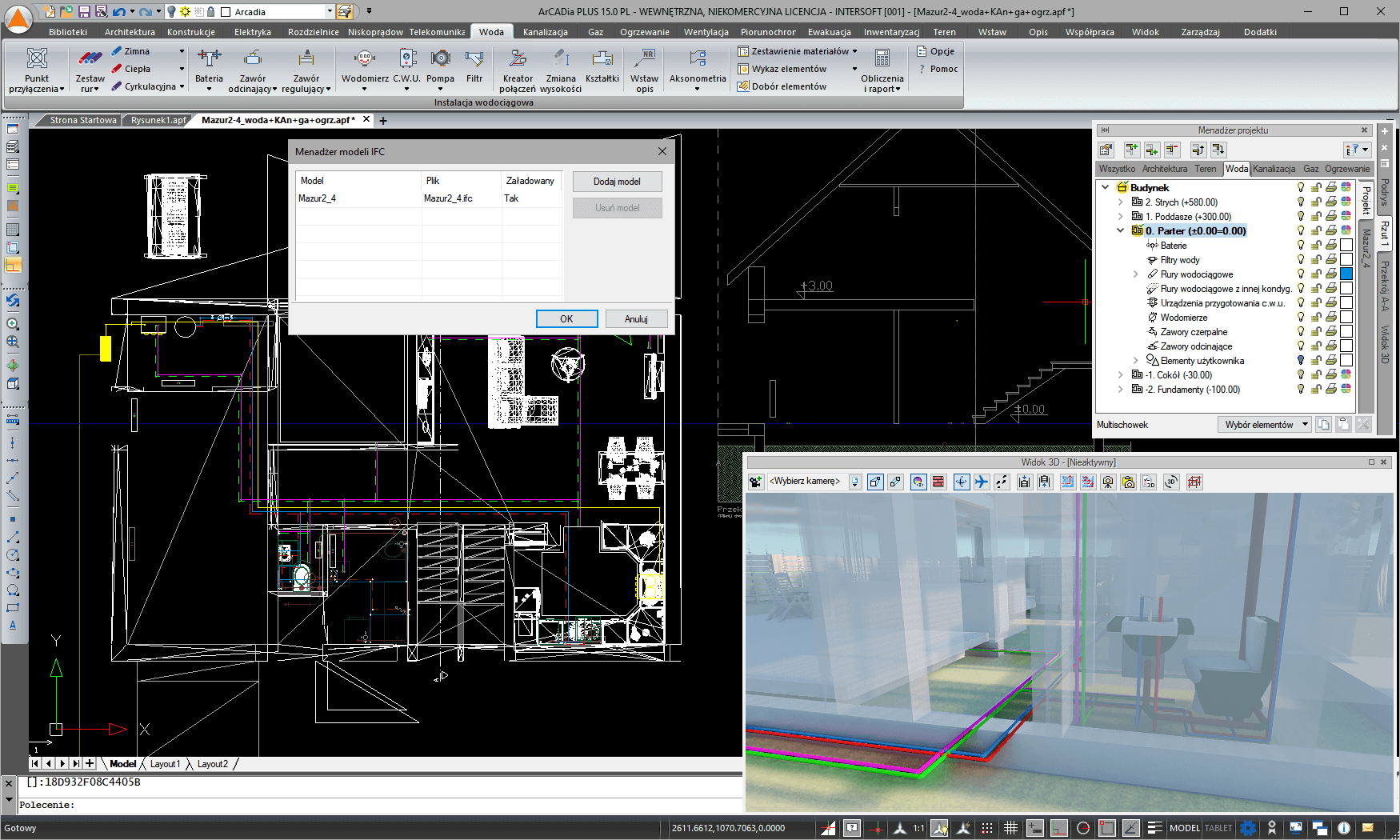Click red wall icon in 3D view toolbar
This screenshot has width=1400, height=840.
[938, 482]
